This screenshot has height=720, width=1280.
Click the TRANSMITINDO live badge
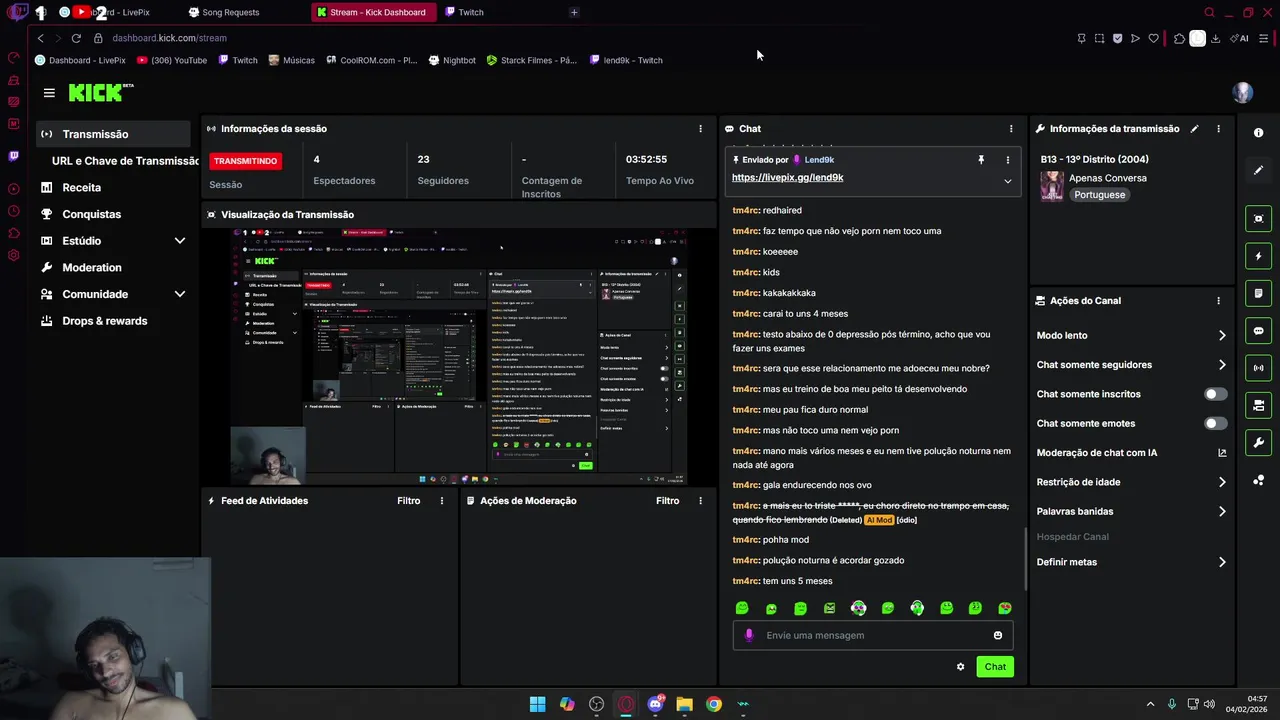[245, 161]
